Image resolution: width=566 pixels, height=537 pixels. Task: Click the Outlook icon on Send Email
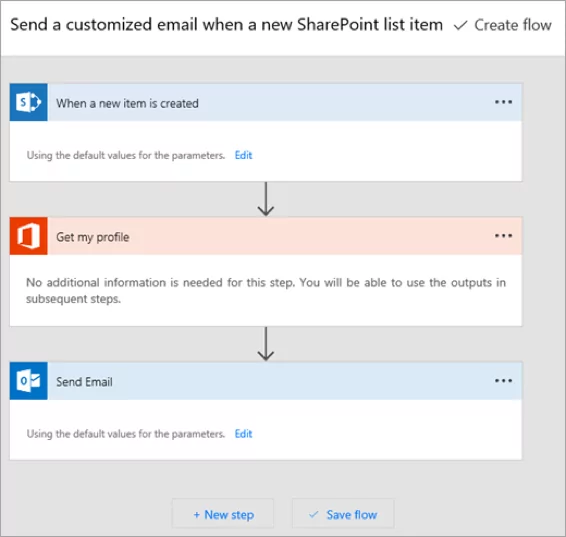pyautogui.click(x=29, y=381)
